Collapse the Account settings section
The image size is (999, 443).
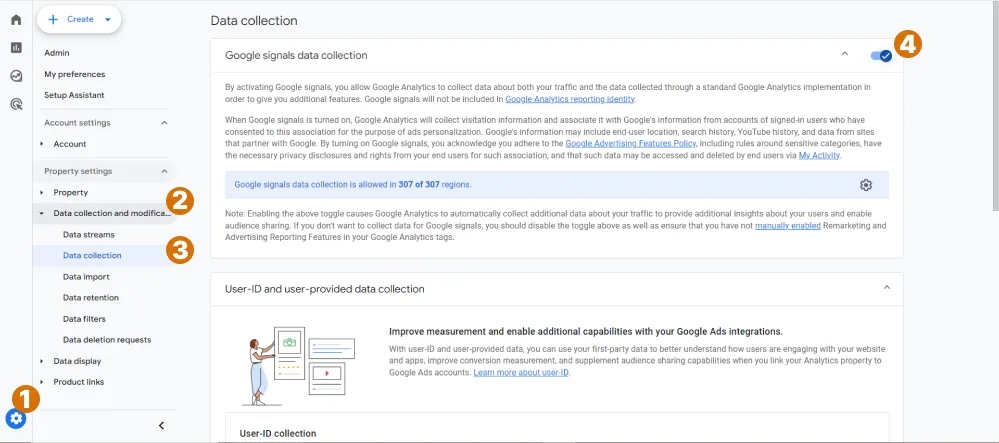click(x=164, y=122)
